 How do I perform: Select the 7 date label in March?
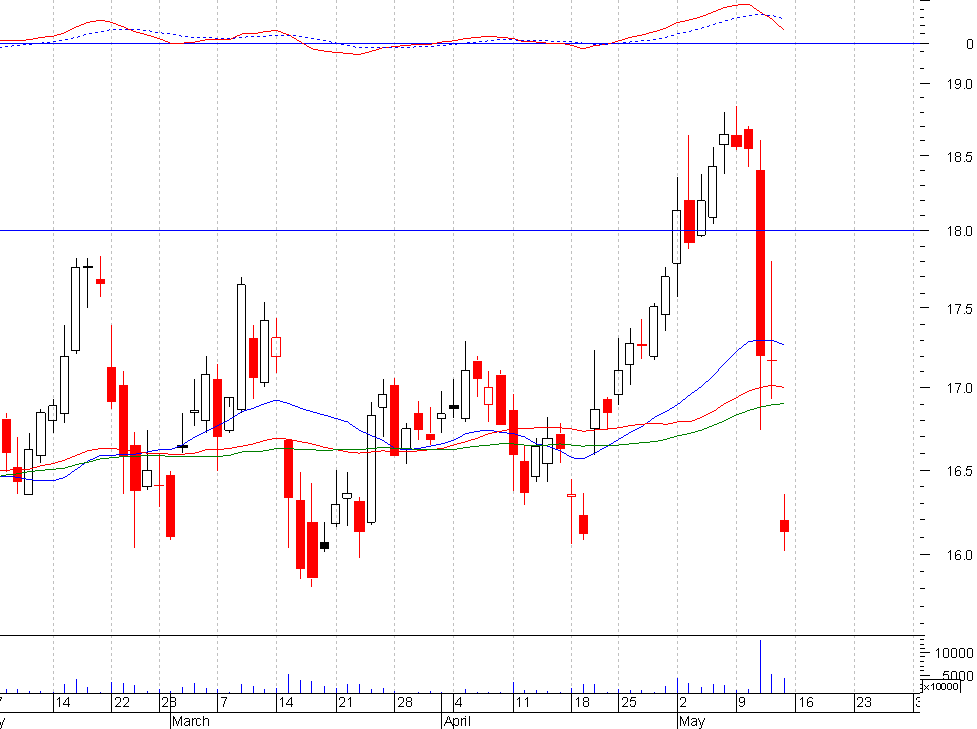tap(224, 703)
